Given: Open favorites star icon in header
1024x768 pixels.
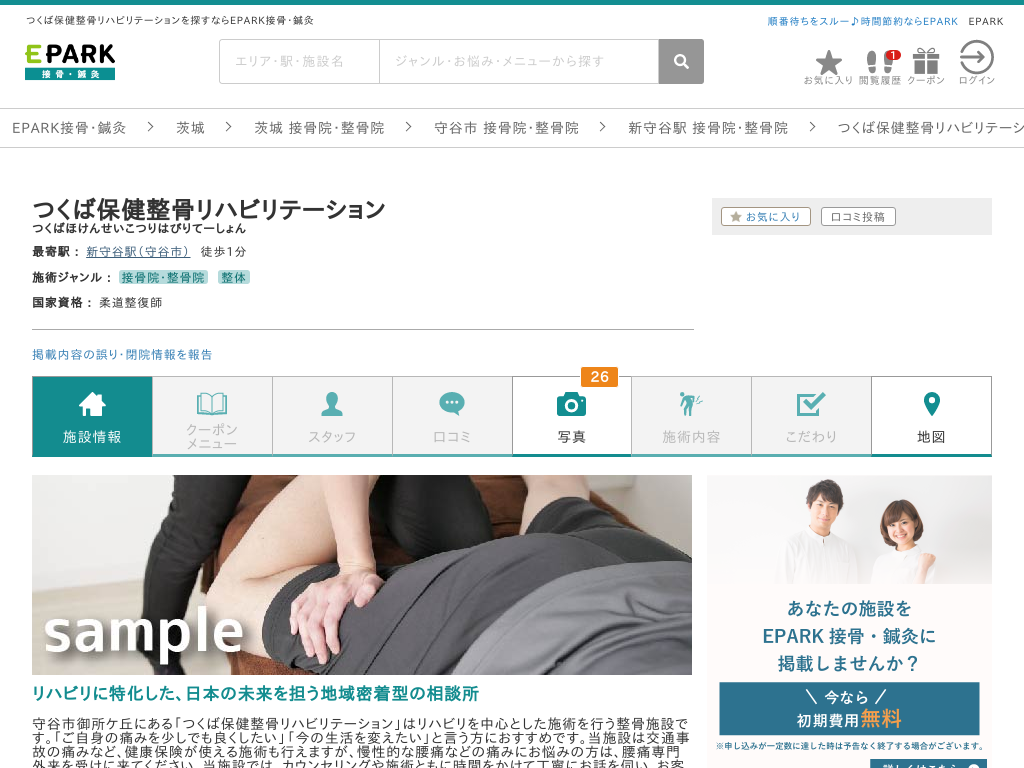Looking at the screenshot, I should (x=828, y=68).
